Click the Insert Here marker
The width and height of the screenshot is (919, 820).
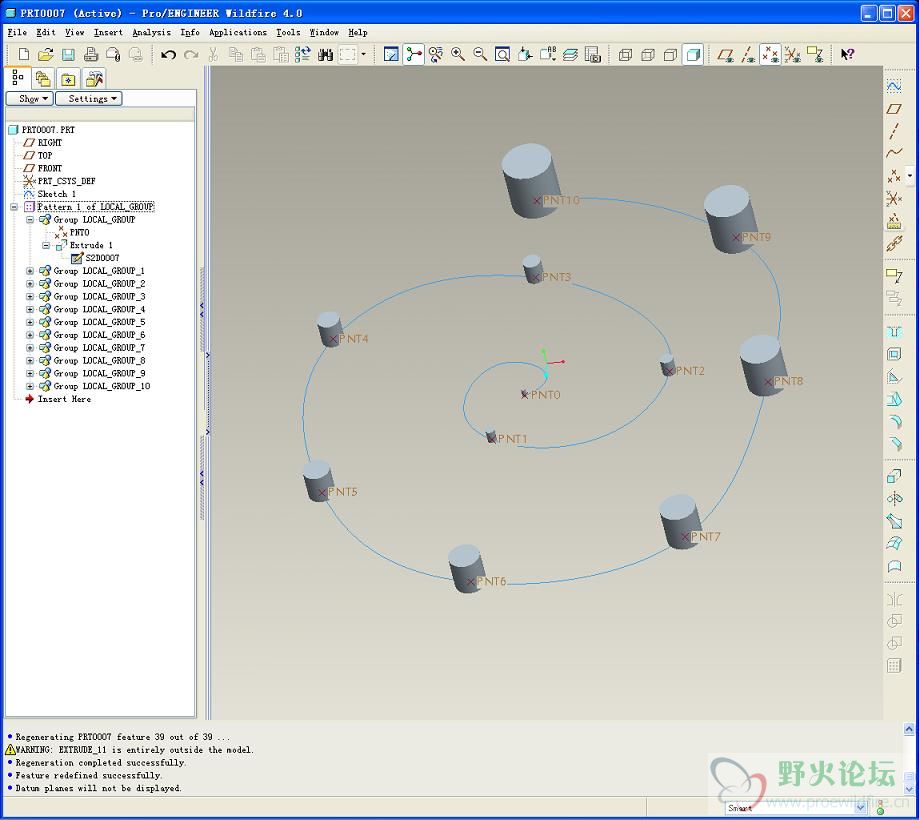tap(64, 399)
